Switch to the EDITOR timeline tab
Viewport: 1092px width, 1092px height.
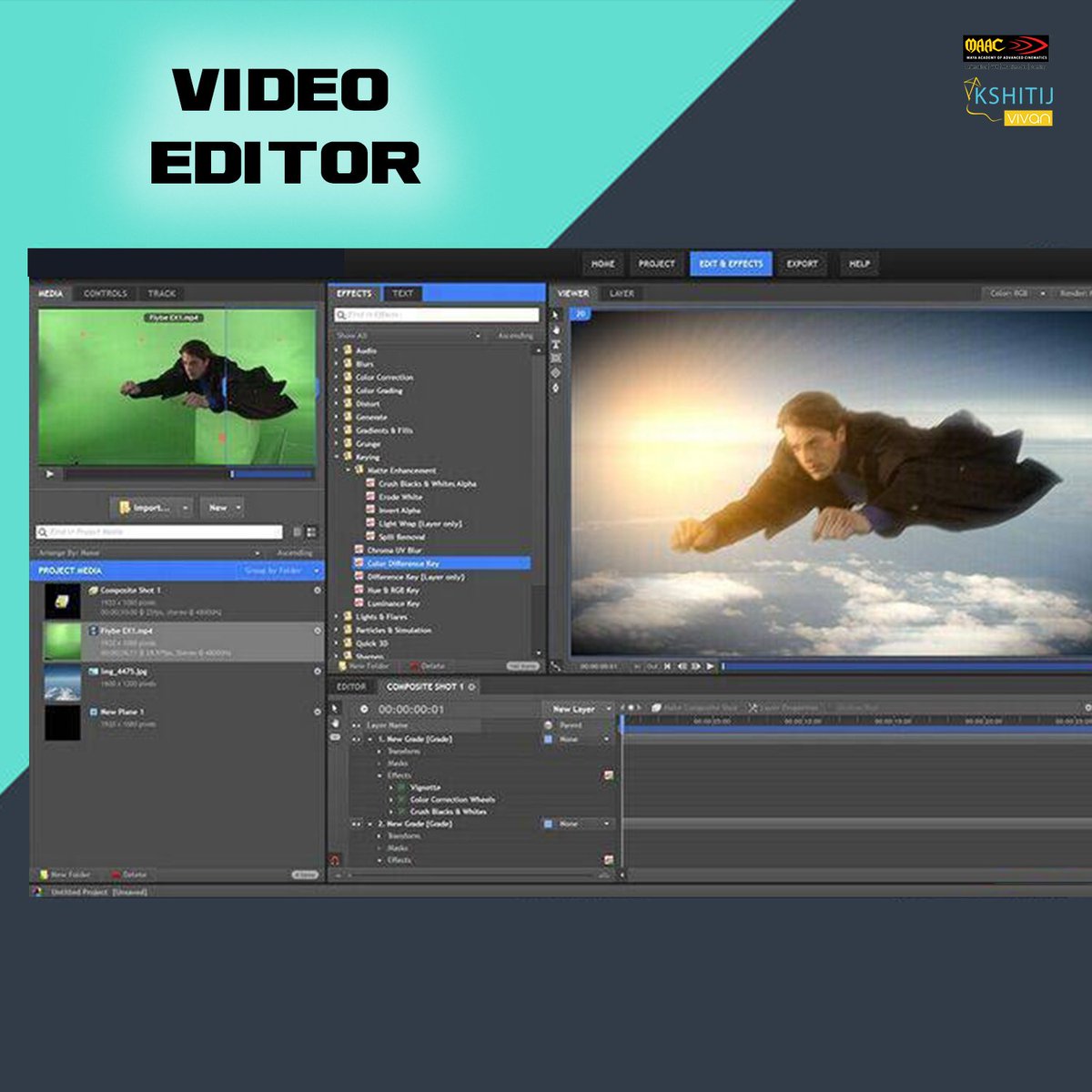[351, 687]
